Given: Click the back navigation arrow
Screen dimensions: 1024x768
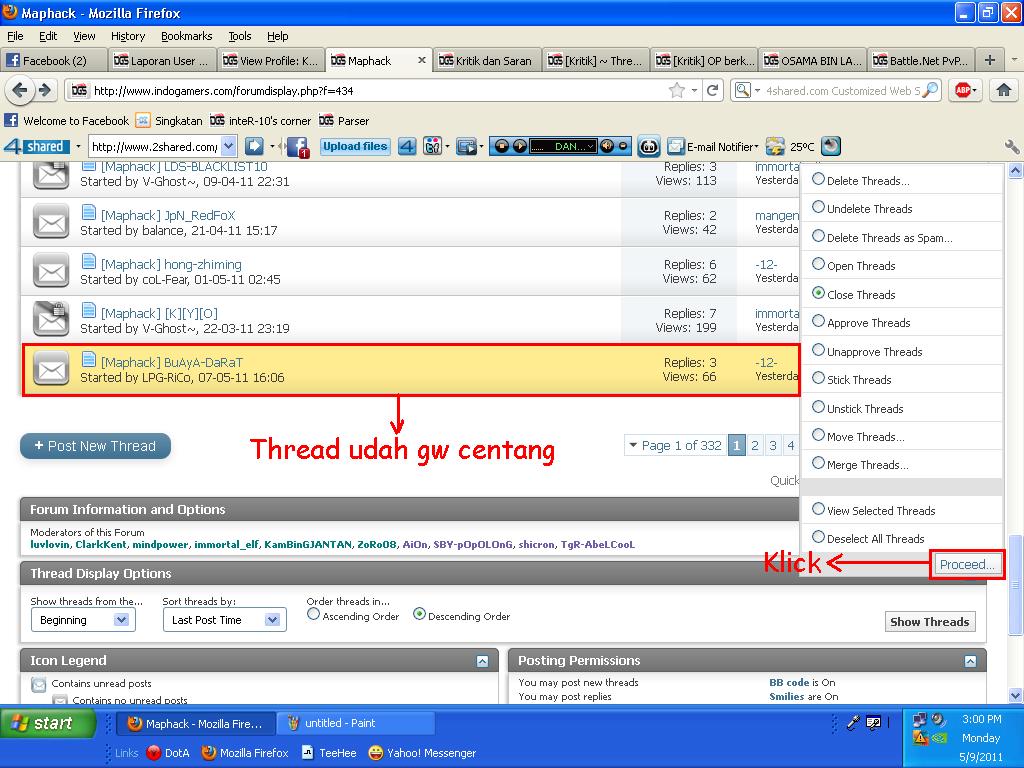Looking at the screenshot, I should (19, 90).
